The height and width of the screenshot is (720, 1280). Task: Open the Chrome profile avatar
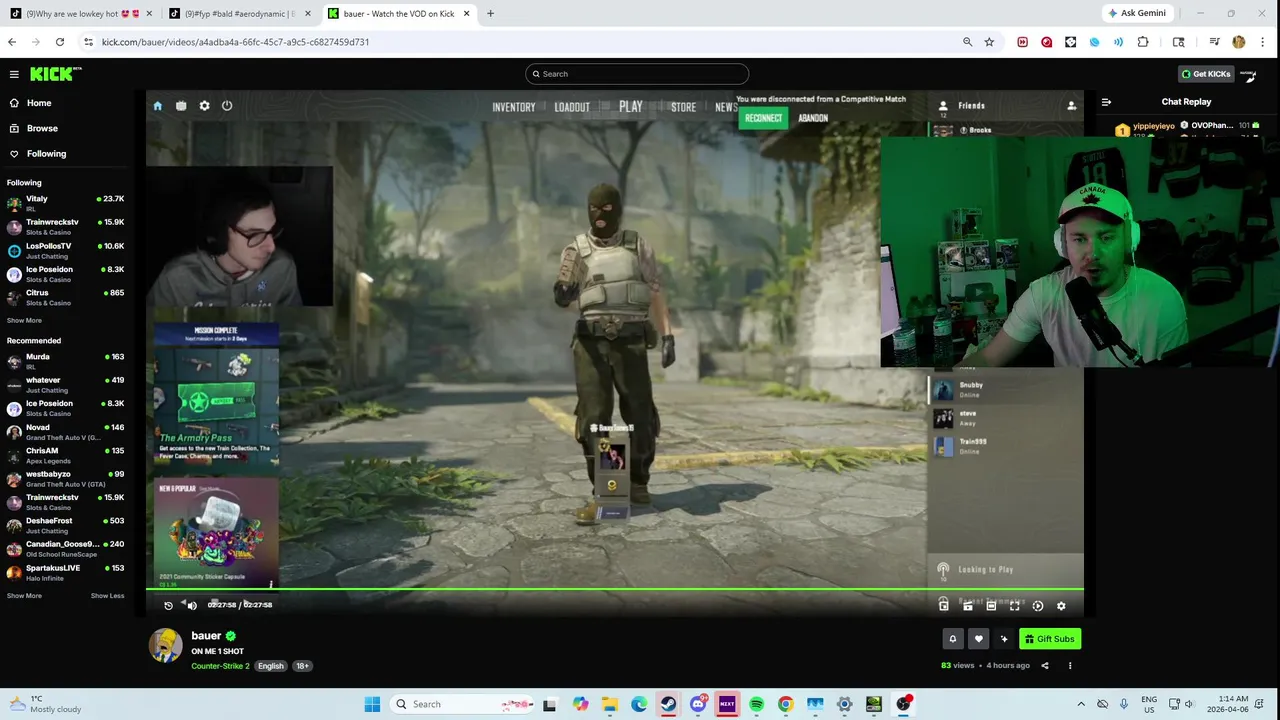coord(1239,42)
